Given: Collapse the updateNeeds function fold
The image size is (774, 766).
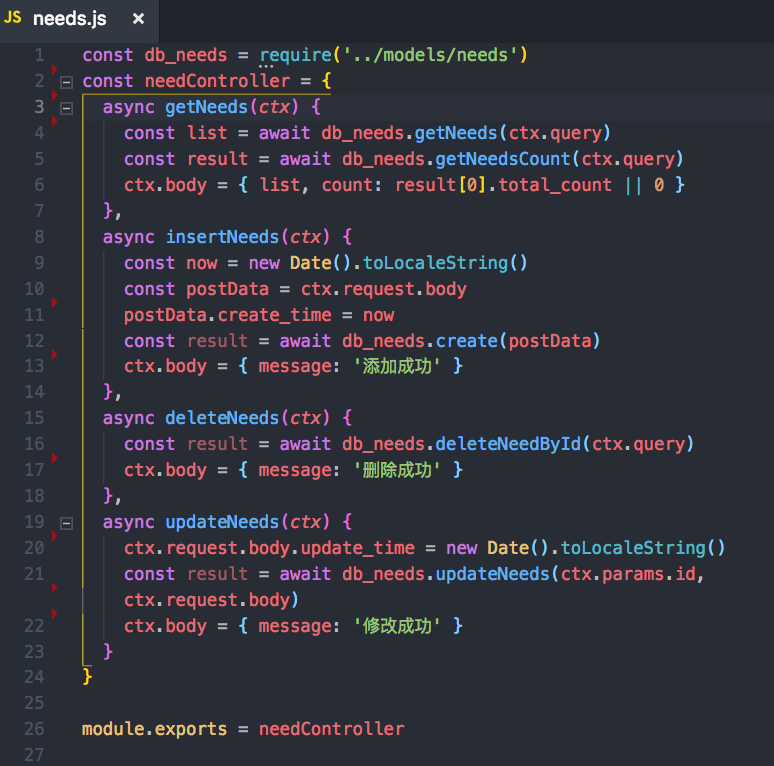Looking at the screenshot, I should pos(66,523).
